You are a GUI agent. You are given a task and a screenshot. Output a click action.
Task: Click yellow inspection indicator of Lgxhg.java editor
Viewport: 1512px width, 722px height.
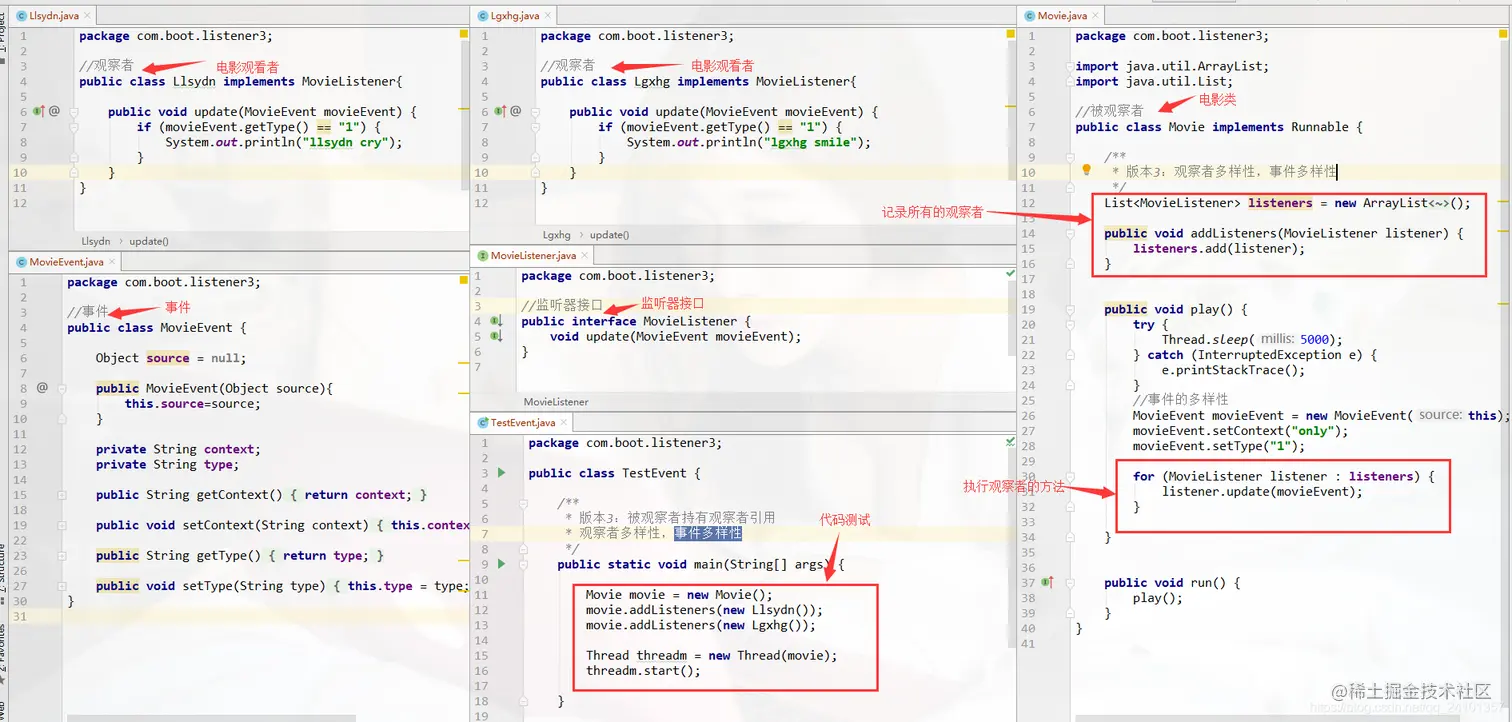click(x=1010, y=34)
